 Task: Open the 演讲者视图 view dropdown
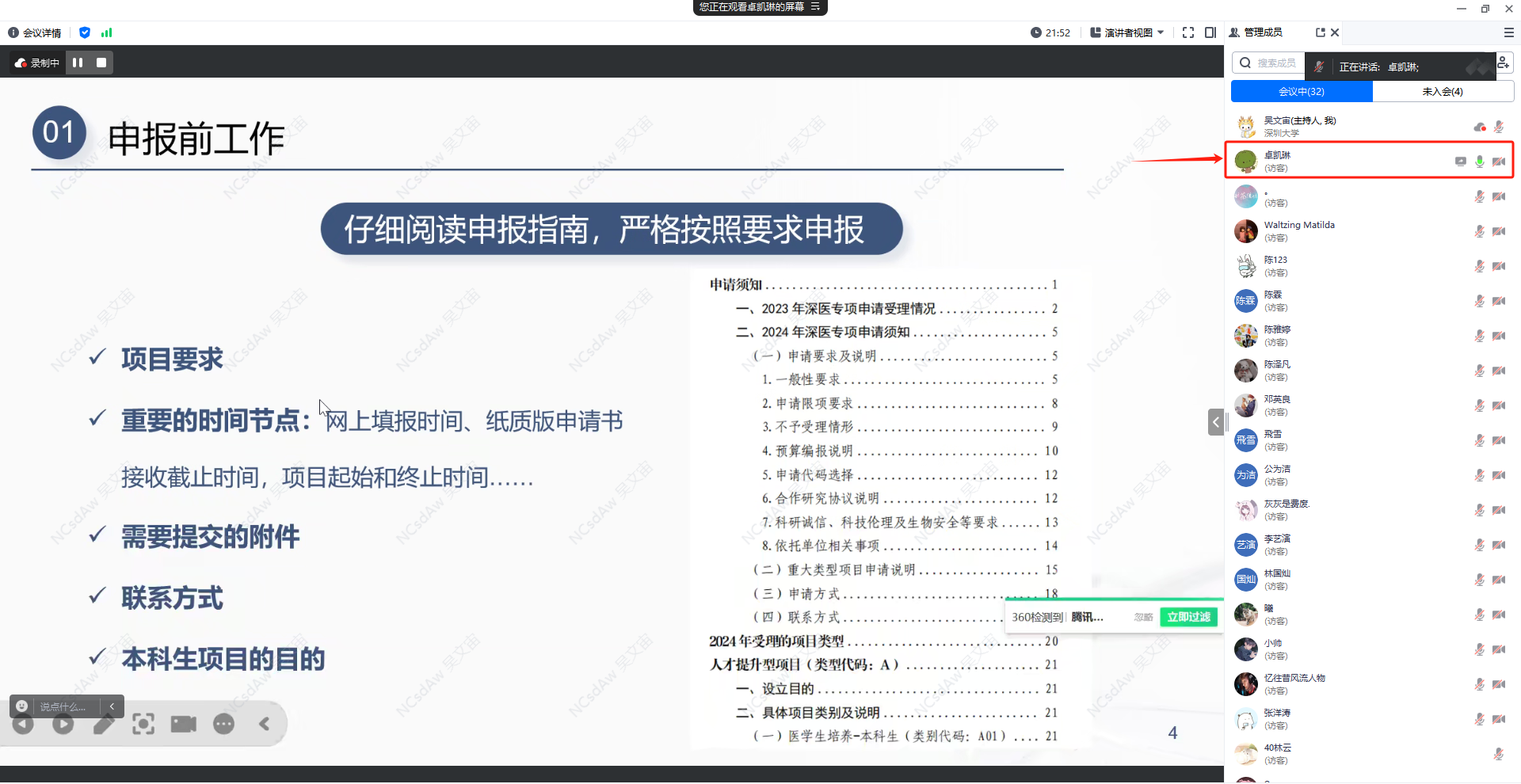coord(1127,32)
